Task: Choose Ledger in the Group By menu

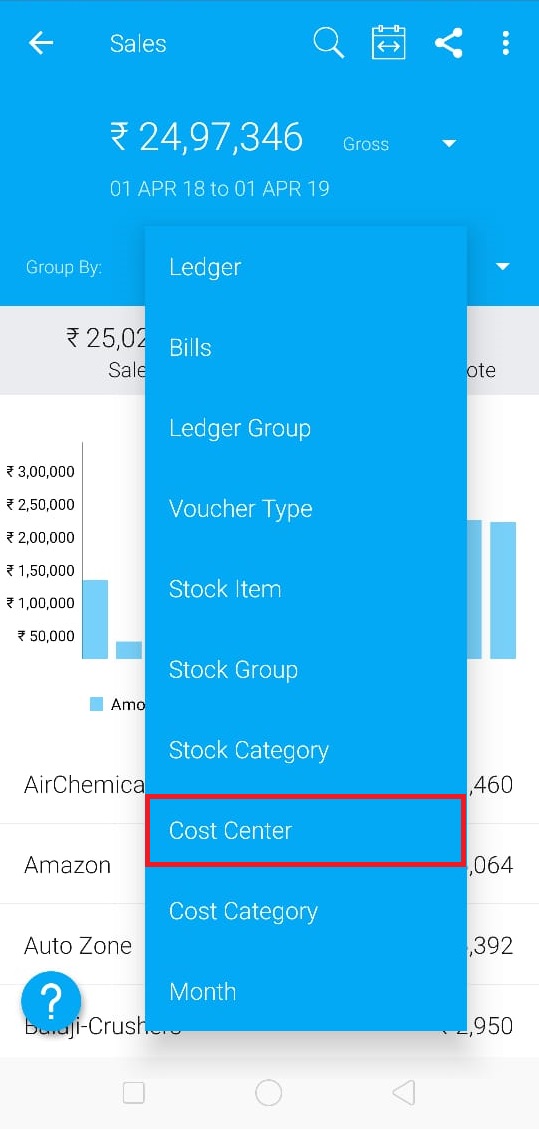Action: 305,267
